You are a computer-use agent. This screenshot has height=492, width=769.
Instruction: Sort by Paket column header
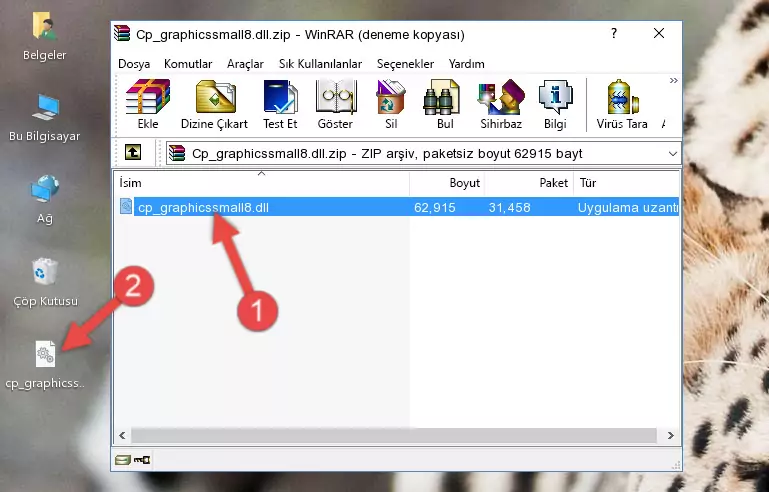pos(529,183)
